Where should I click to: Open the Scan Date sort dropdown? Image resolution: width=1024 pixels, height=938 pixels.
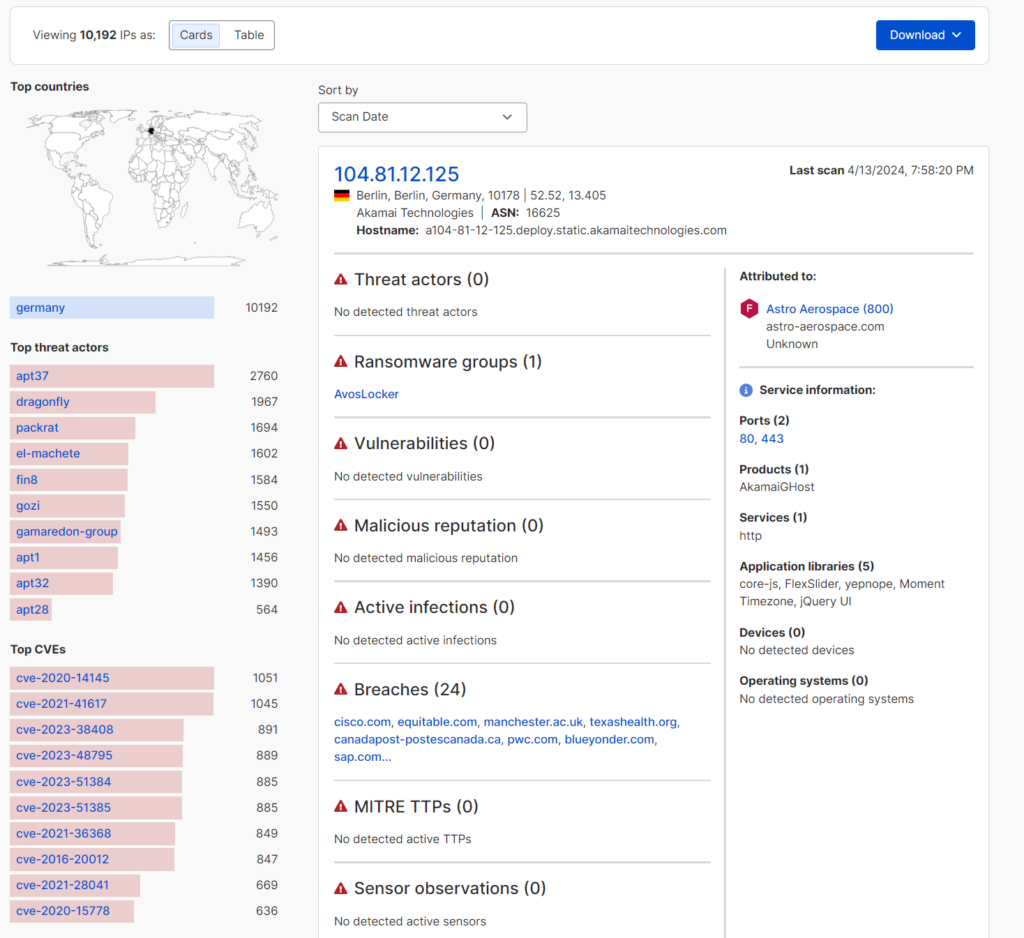click(422, 117)
